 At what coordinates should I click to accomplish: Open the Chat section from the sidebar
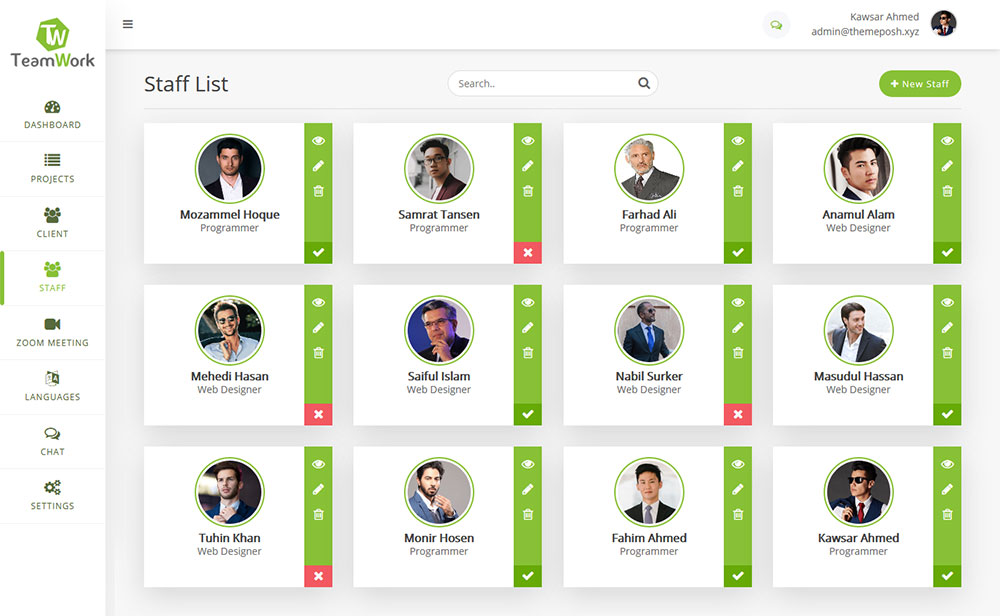point(52,442)
